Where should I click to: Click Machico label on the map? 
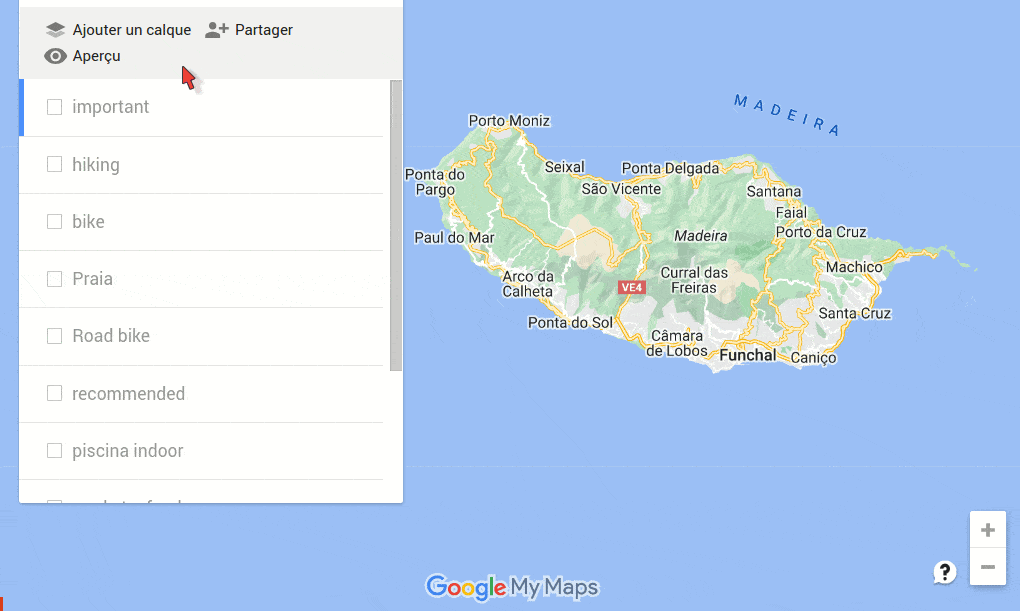click(x=854, y=267)
